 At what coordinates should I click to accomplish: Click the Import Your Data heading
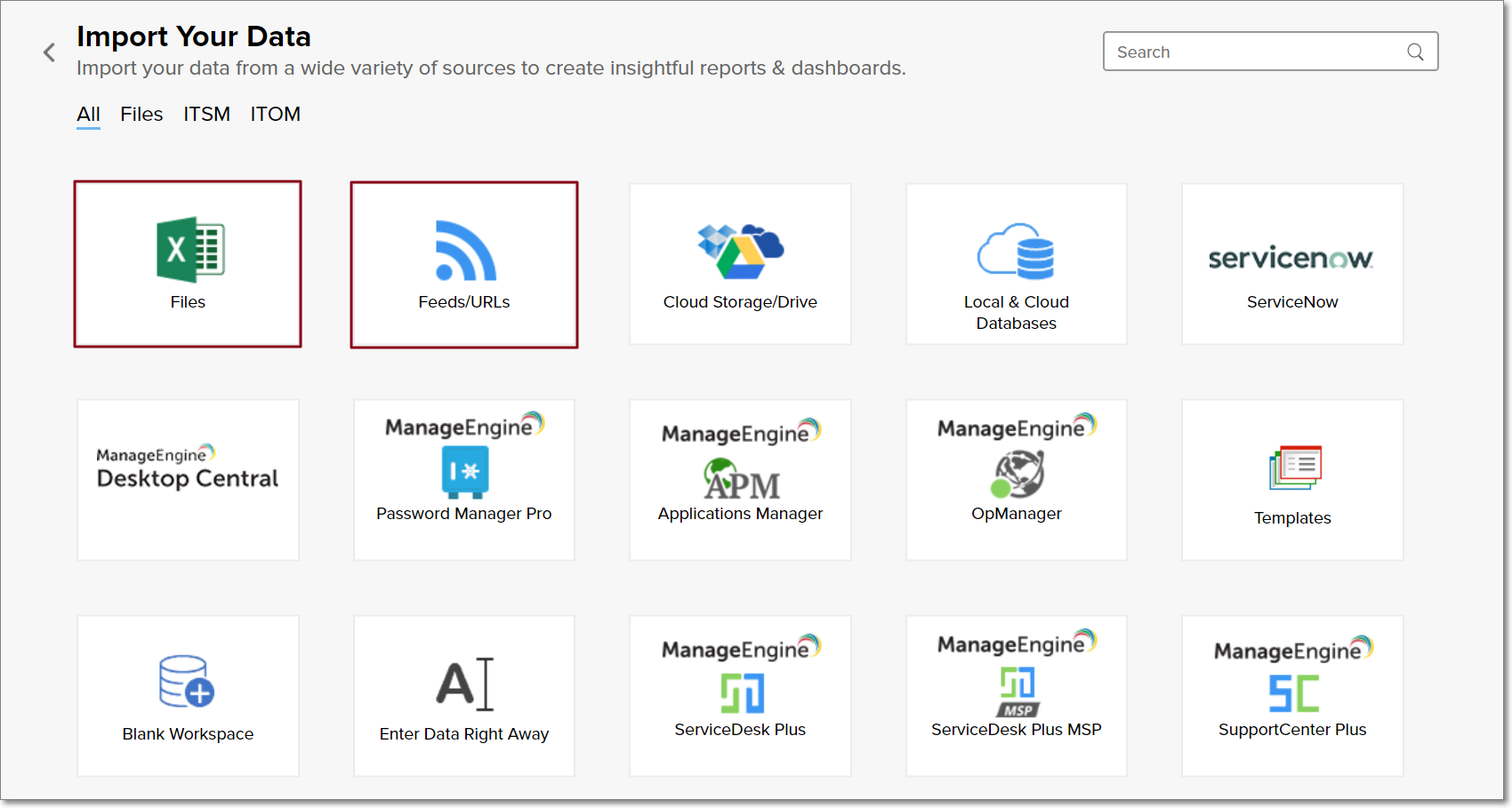pyautogui.click(x=194, y=36)
